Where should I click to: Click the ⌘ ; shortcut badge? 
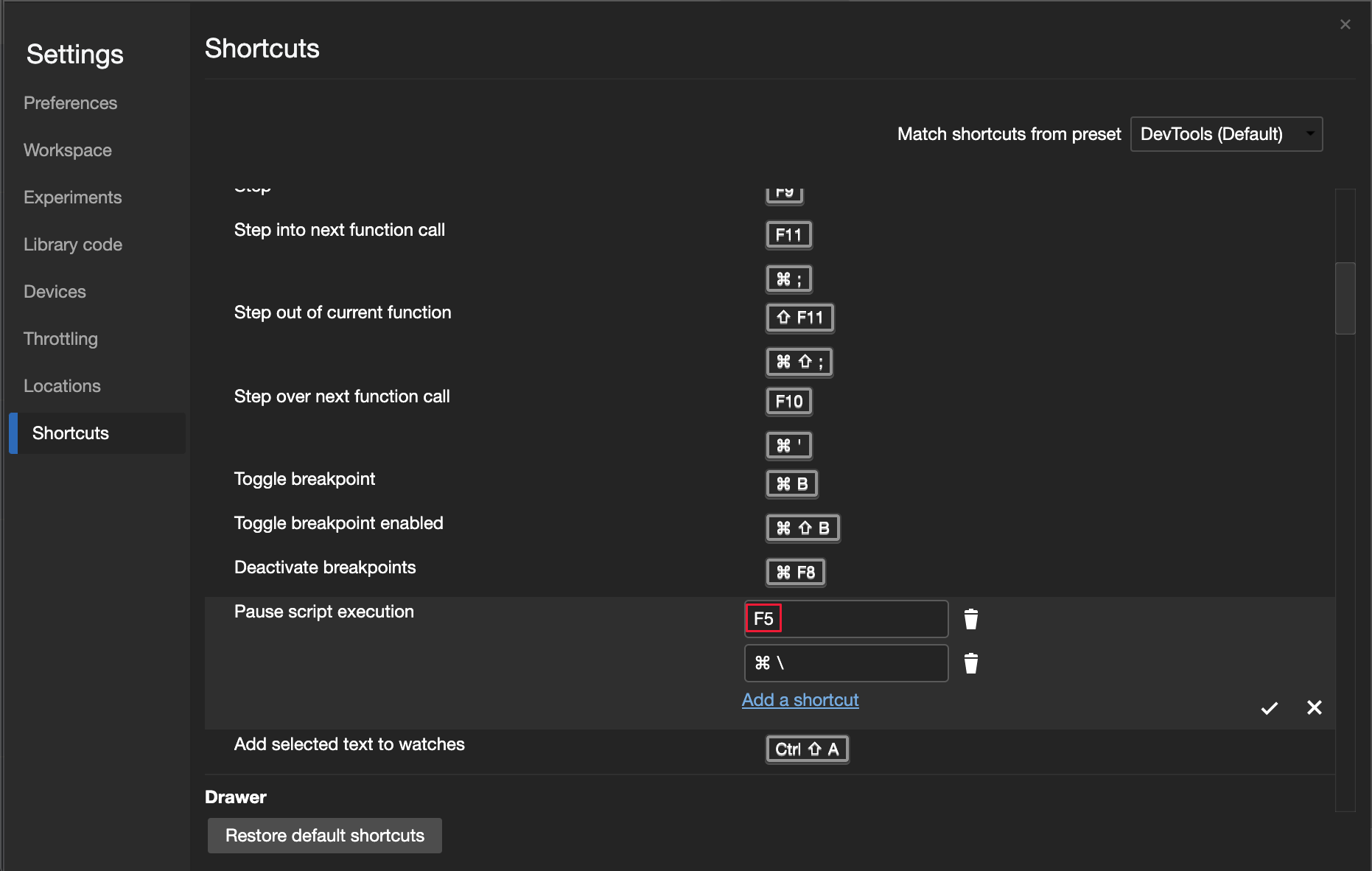[x=788, y=279]
